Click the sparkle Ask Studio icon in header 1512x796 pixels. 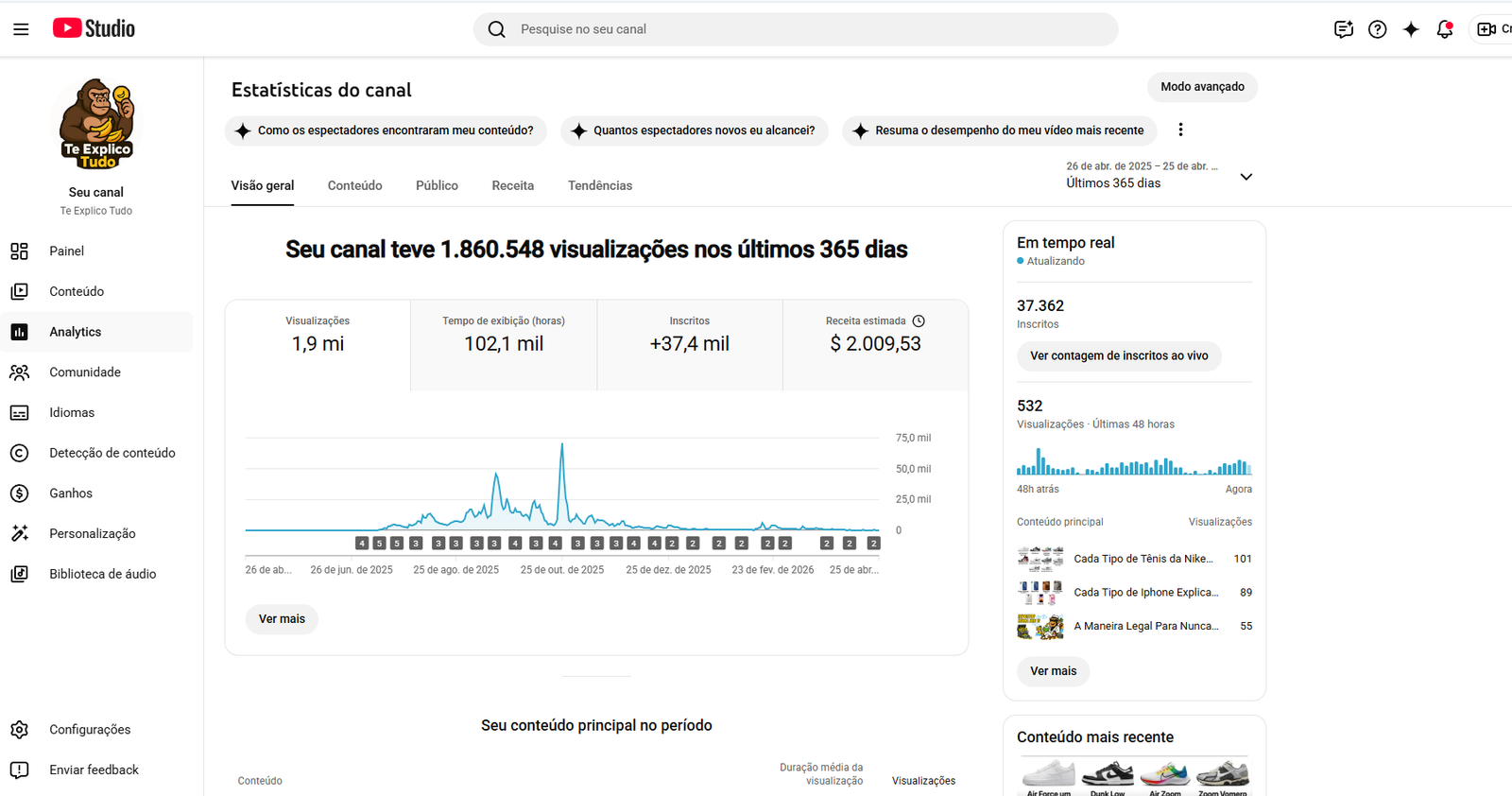click(x=1411, y=29)
